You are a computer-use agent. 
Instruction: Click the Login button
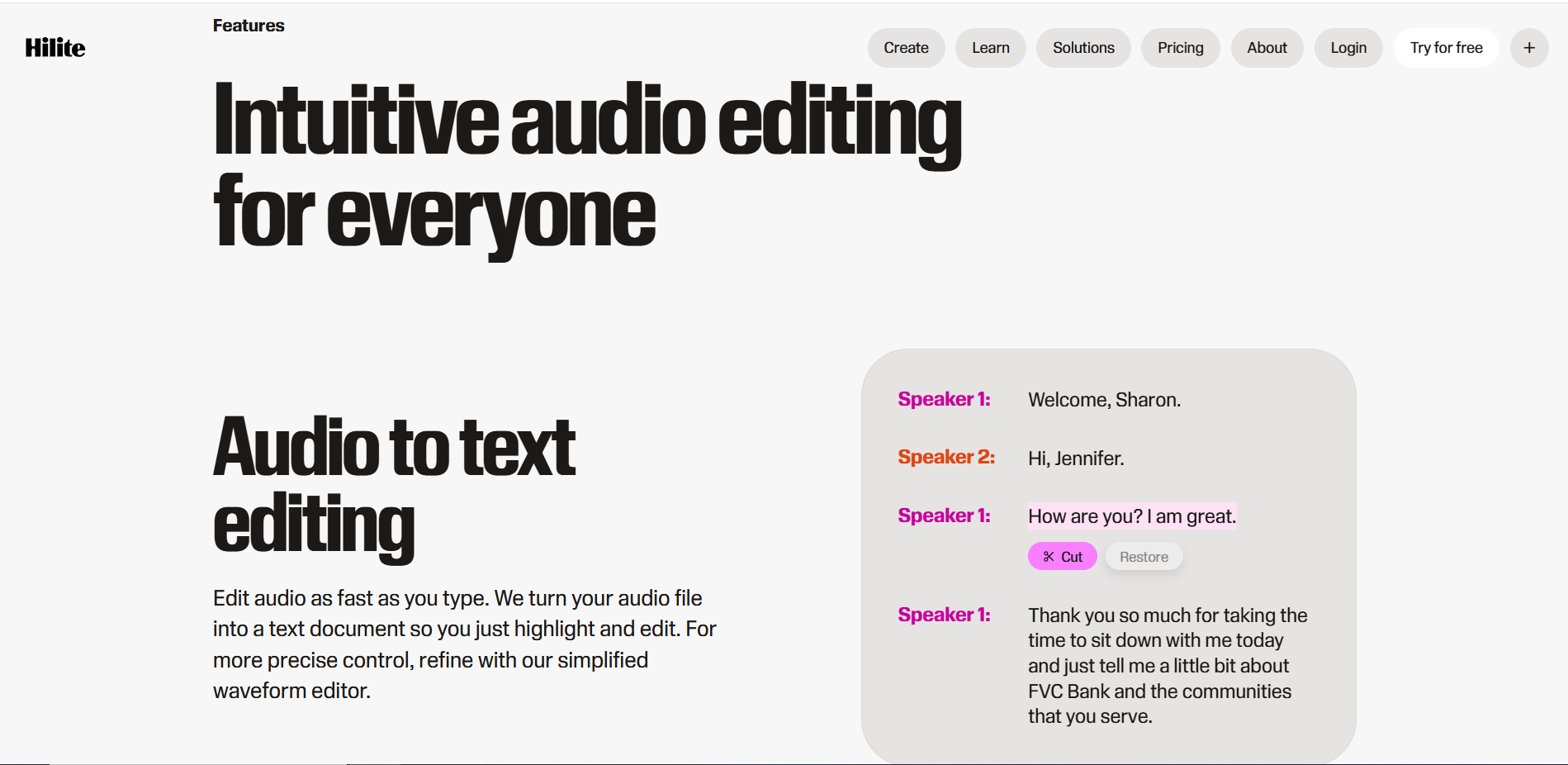tap(1348, 48)
